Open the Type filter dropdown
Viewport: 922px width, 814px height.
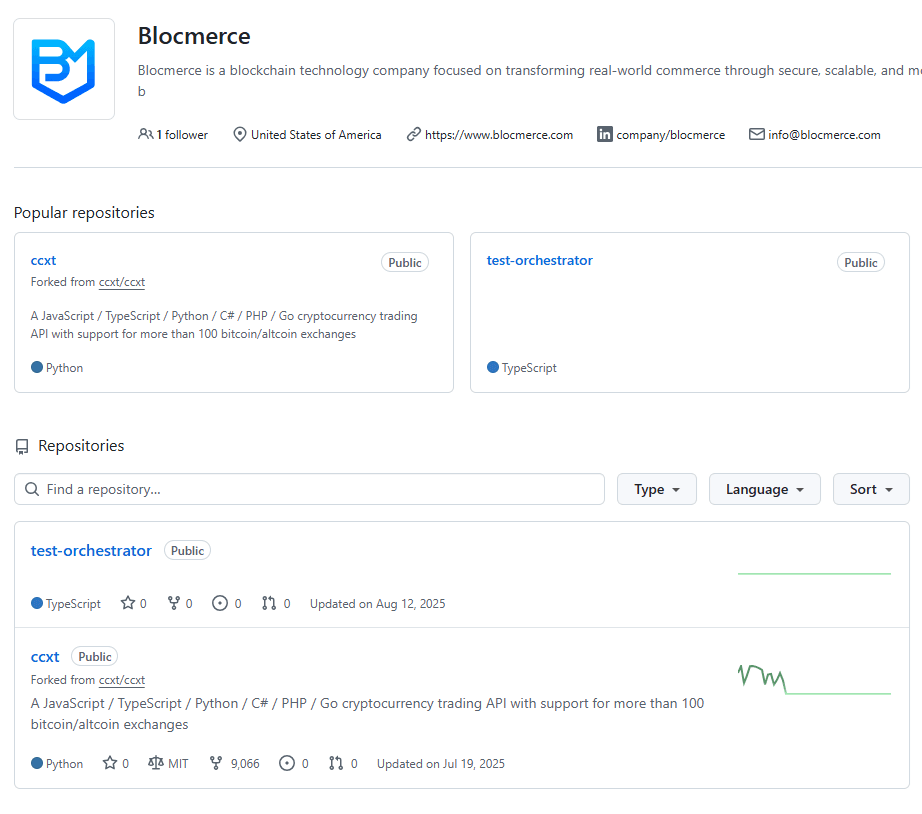point(656,489)
